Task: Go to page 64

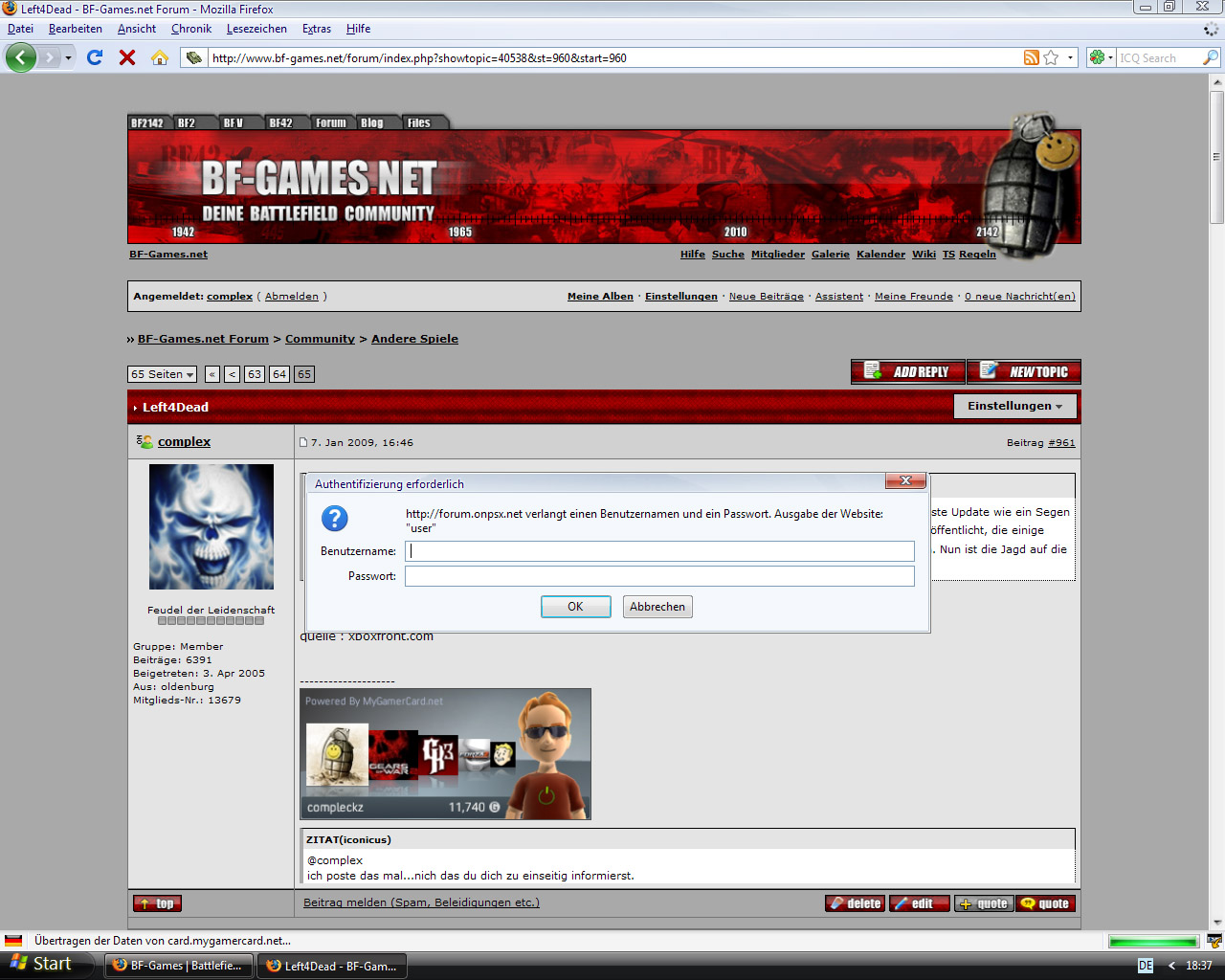Action: pos(279,374)
